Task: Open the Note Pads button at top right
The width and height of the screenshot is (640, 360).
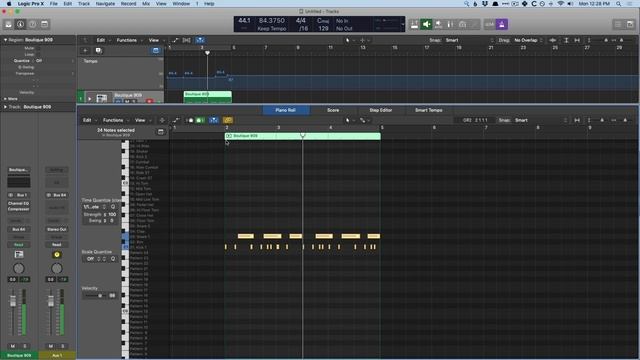Action: coord(630,24)
